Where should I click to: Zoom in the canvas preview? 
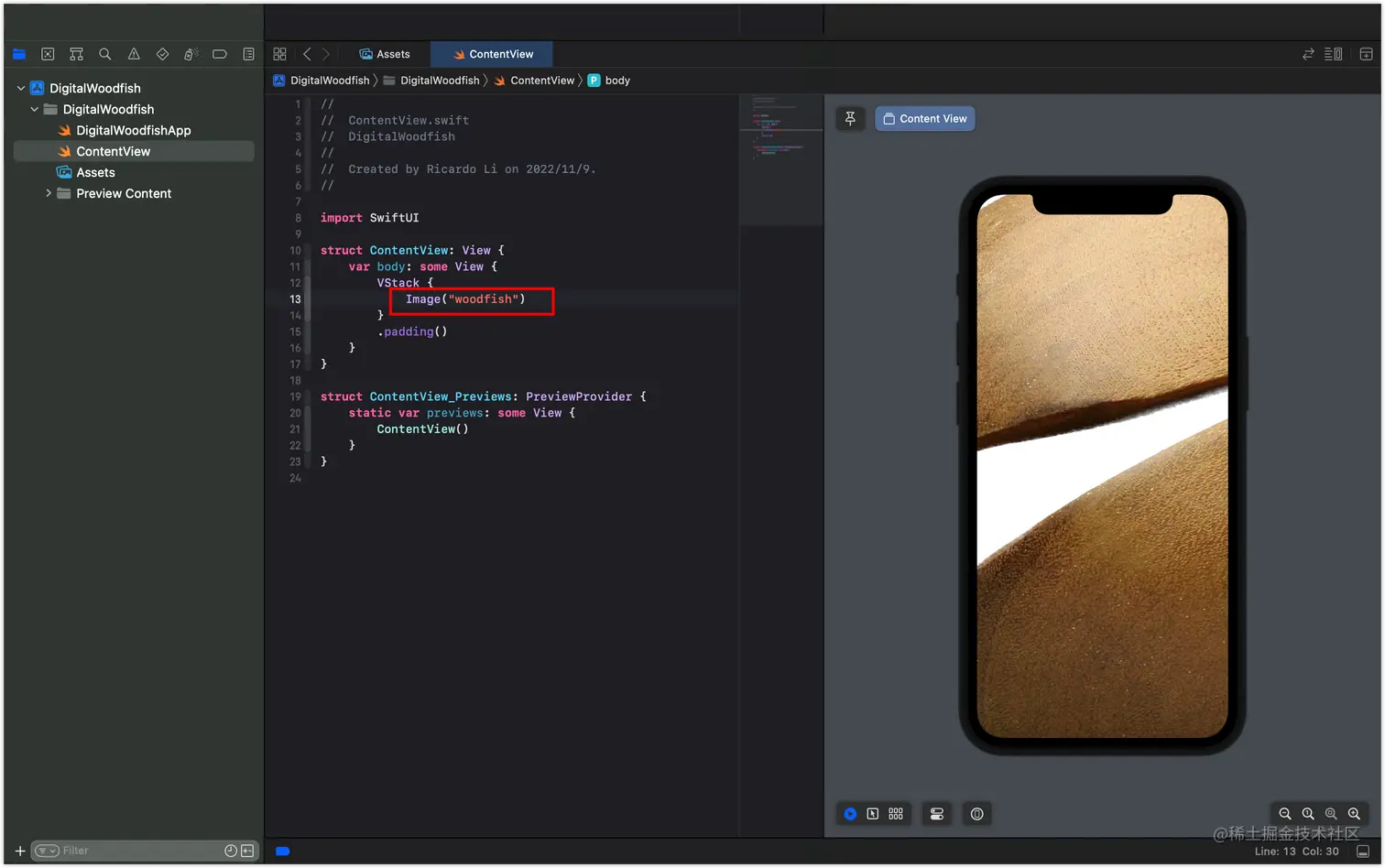[x=1354, y=814]
